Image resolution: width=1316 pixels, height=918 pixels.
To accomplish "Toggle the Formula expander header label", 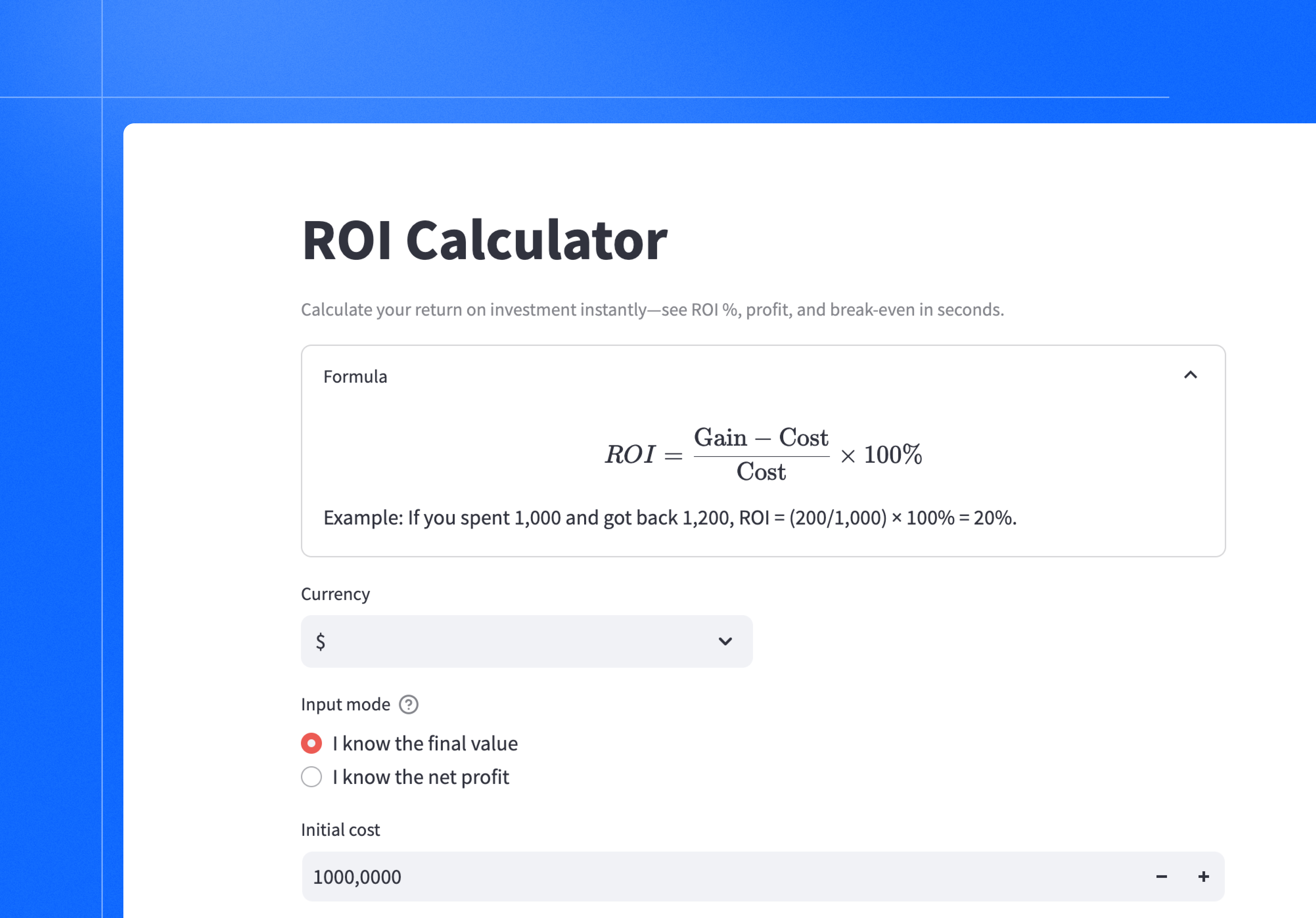I will 355,376.
